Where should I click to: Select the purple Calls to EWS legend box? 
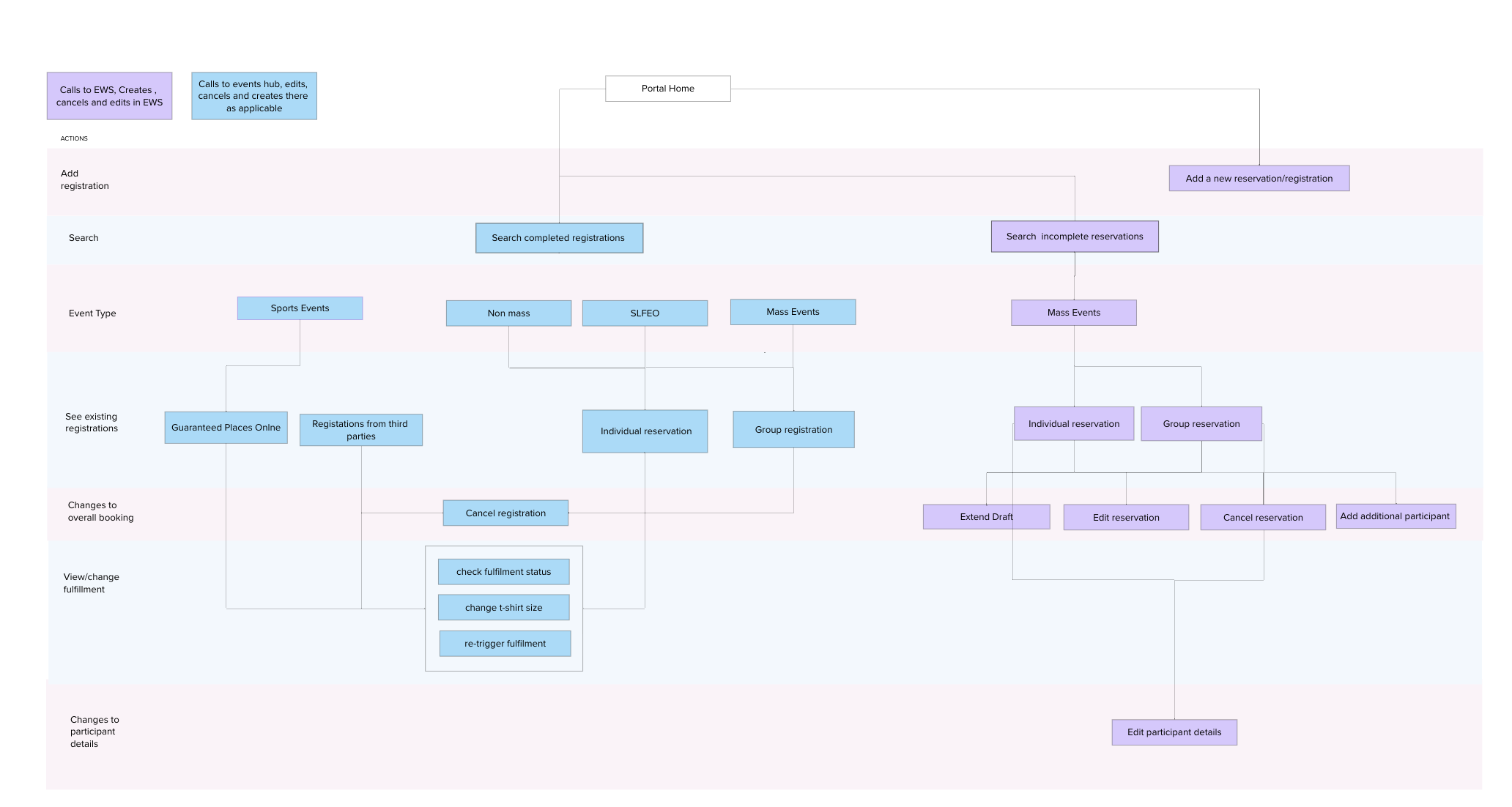(109, 96)
